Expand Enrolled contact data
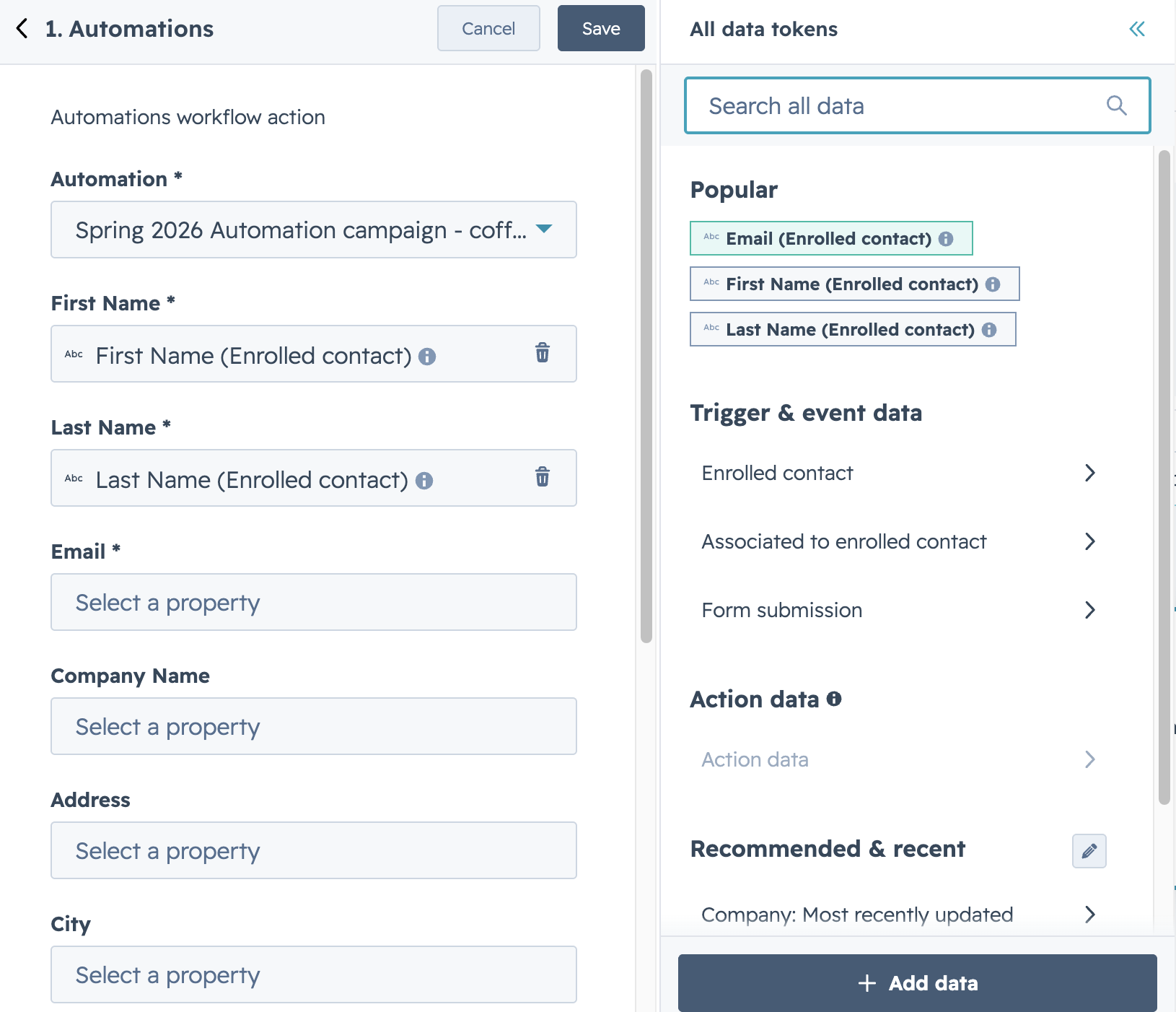This screenshot has width=1176, height=1012. pos(899,473)
